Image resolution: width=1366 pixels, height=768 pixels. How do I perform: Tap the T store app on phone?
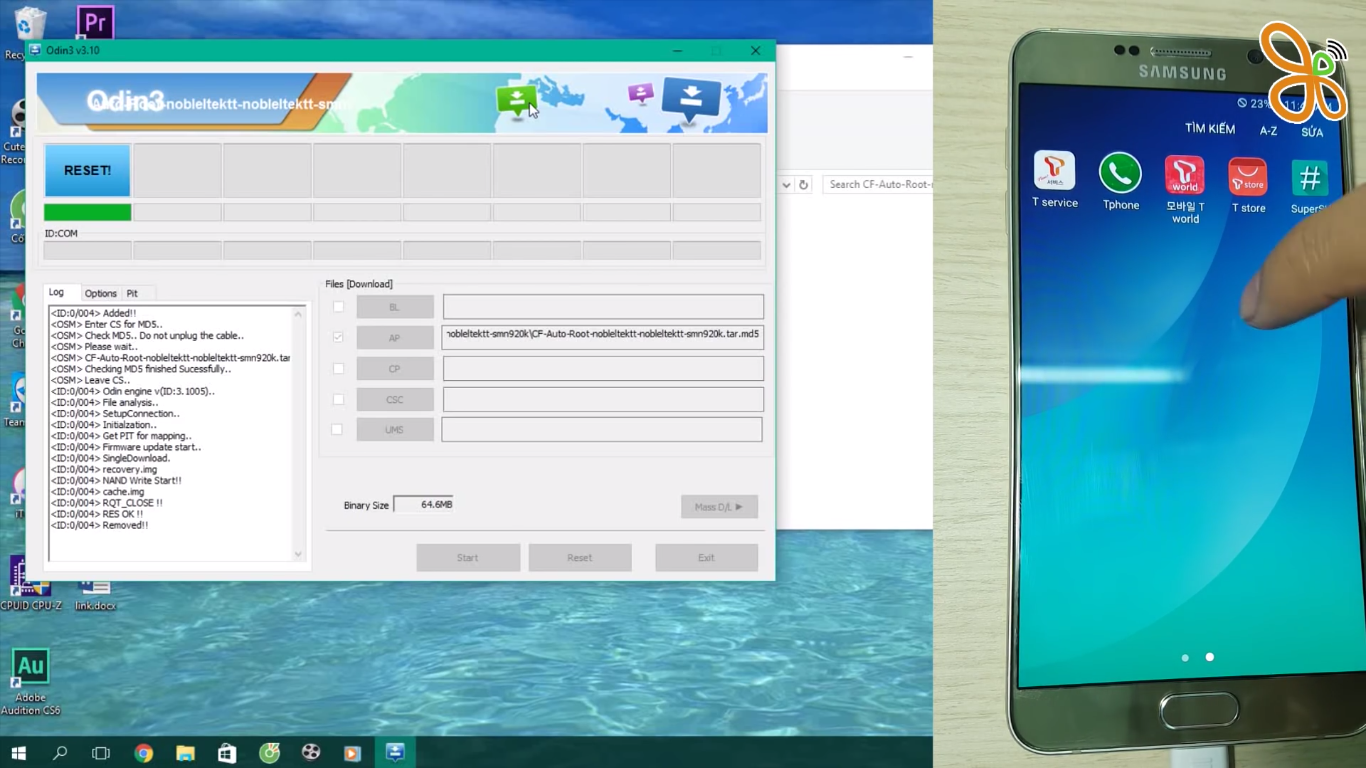pyautogui.click(x=1248, y=185)
